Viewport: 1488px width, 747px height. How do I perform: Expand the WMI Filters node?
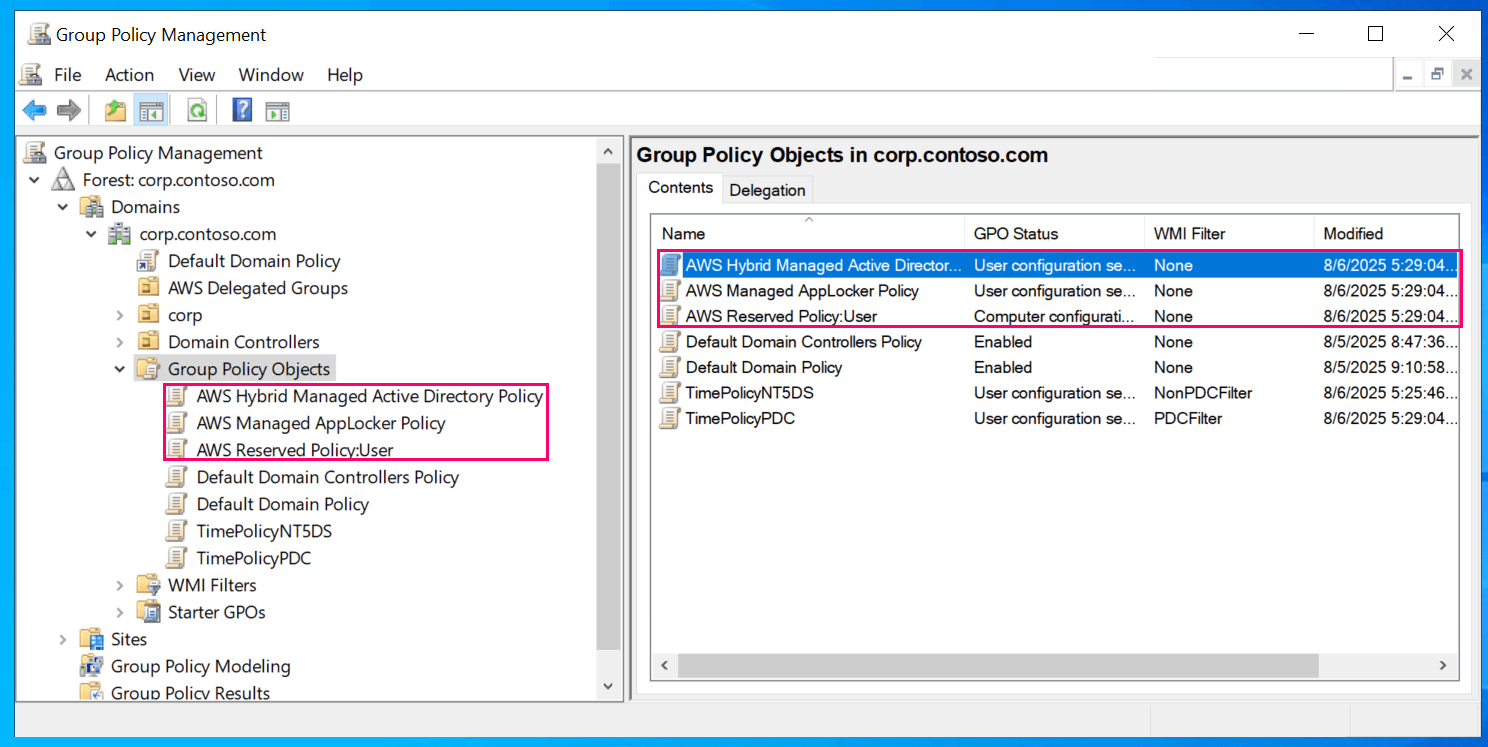click(x=120, y=585)
